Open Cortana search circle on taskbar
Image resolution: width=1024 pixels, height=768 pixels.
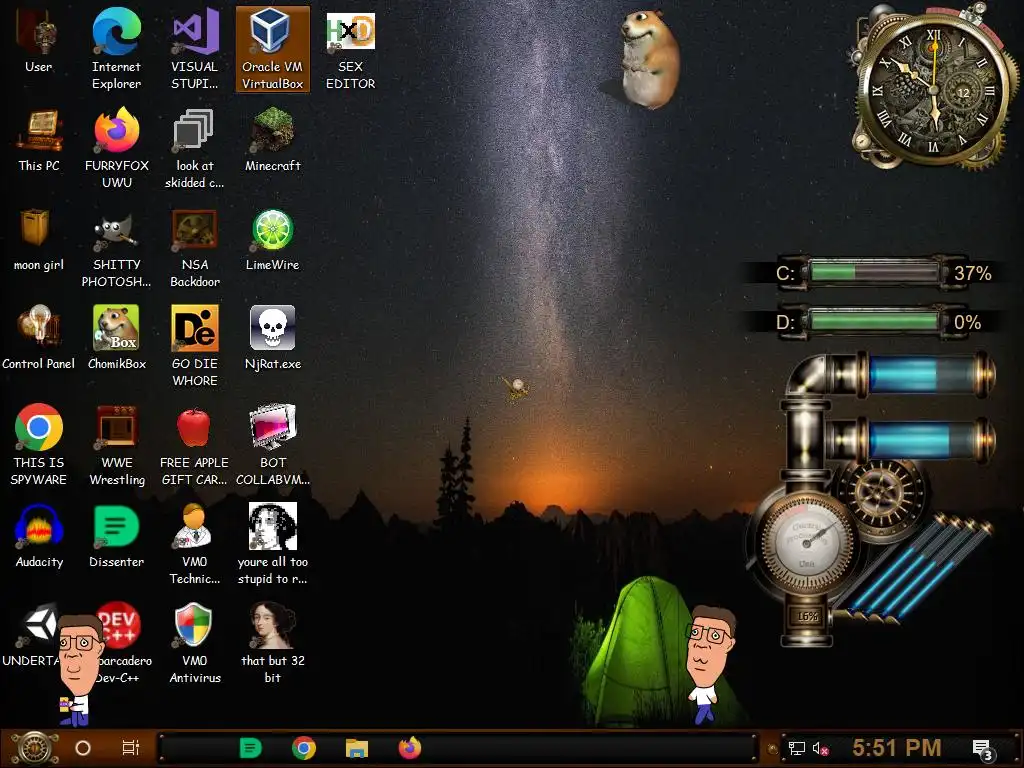[x=83, y=748]
